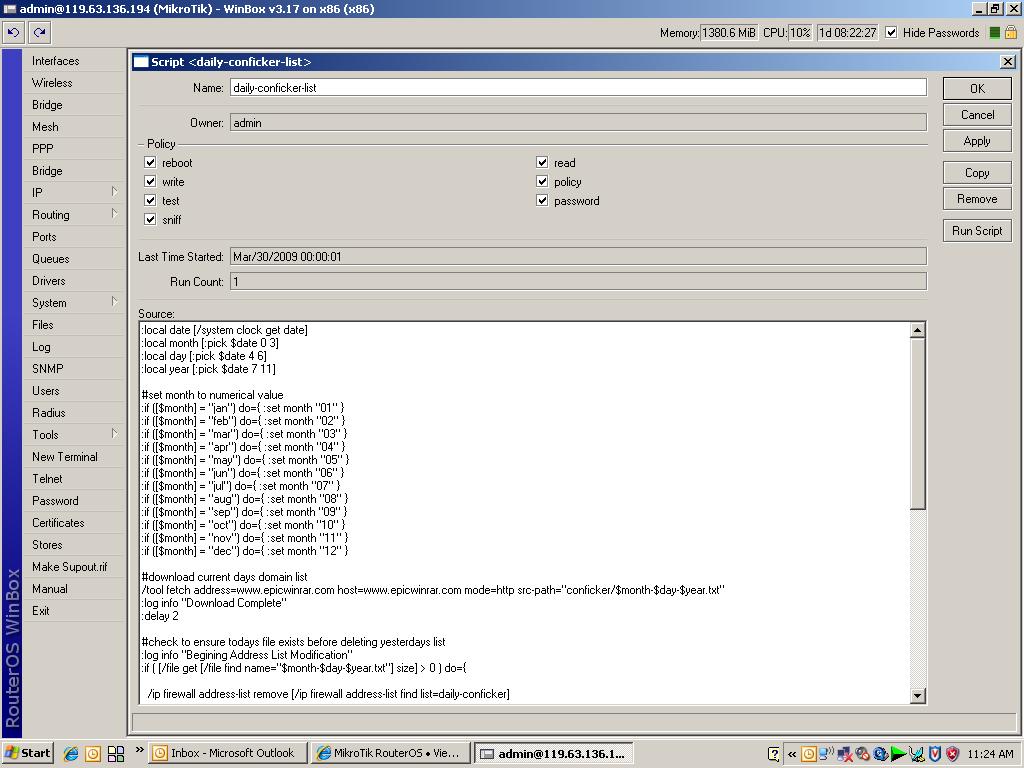Open the Wireless menu item
Image resolution: width=1024 pixels, height=768 pixels.
(73, 83)
